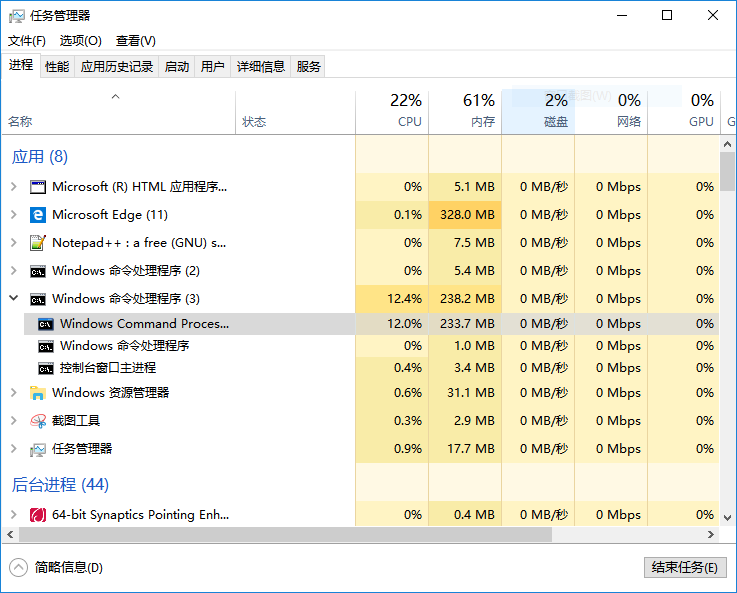This screenshot has width=737, height=593.
Task: Expand the Microsoft (R) HTML 应用程序 row
Action: point(14,187)
